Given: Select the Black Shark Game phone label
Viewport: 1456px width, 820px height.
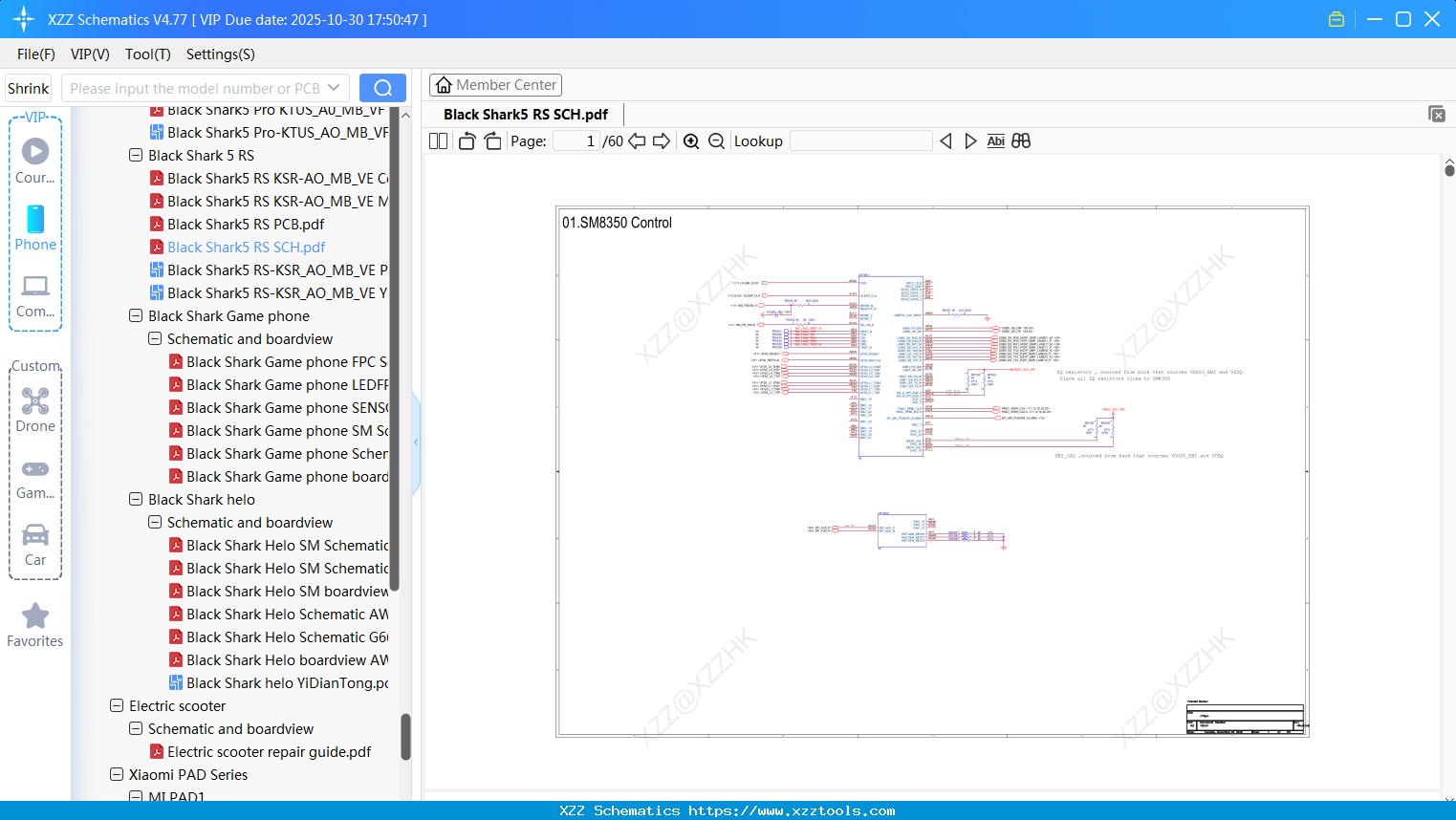Looking at the screenshot, I should [228, 315].
